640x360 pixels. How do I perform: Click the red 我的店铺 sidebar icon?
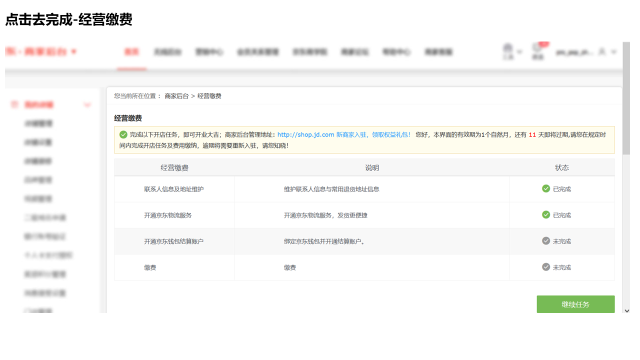[x=14, y=104]
